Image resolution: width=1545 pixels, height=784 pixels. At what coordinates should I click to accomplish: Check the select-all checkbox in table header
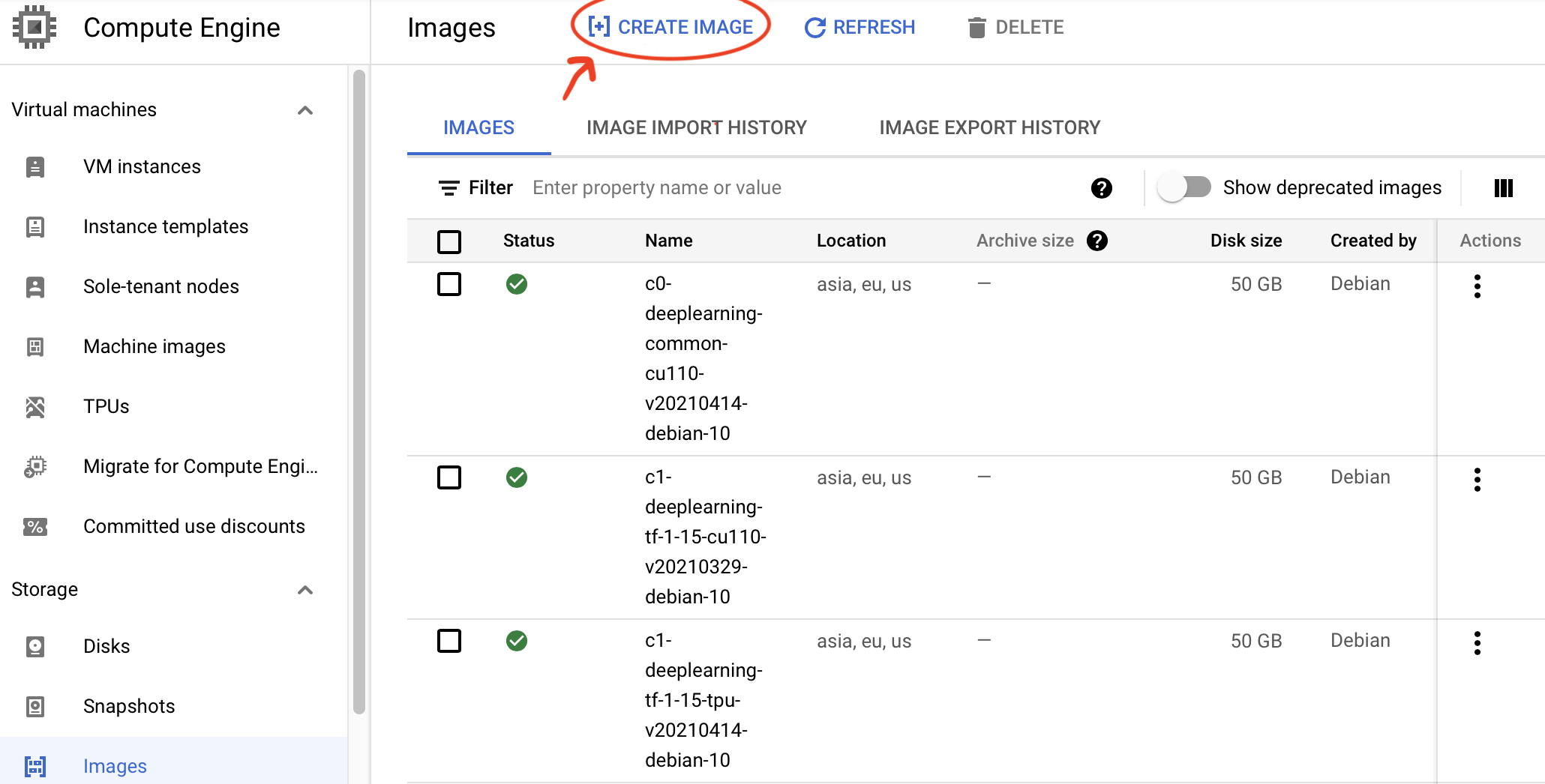click(x=449, y=241)
